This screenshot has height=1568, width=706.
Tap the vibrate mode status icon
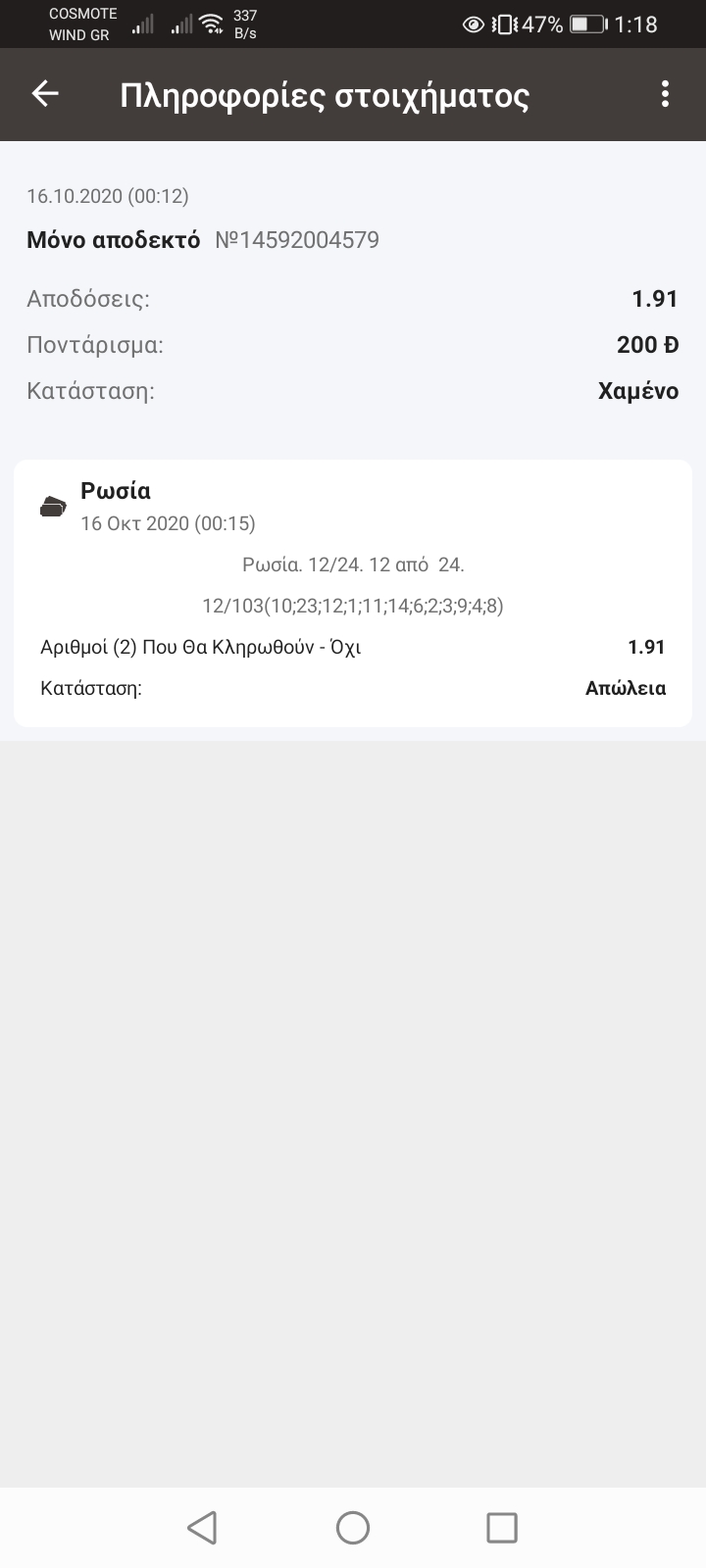click(503, 24)
